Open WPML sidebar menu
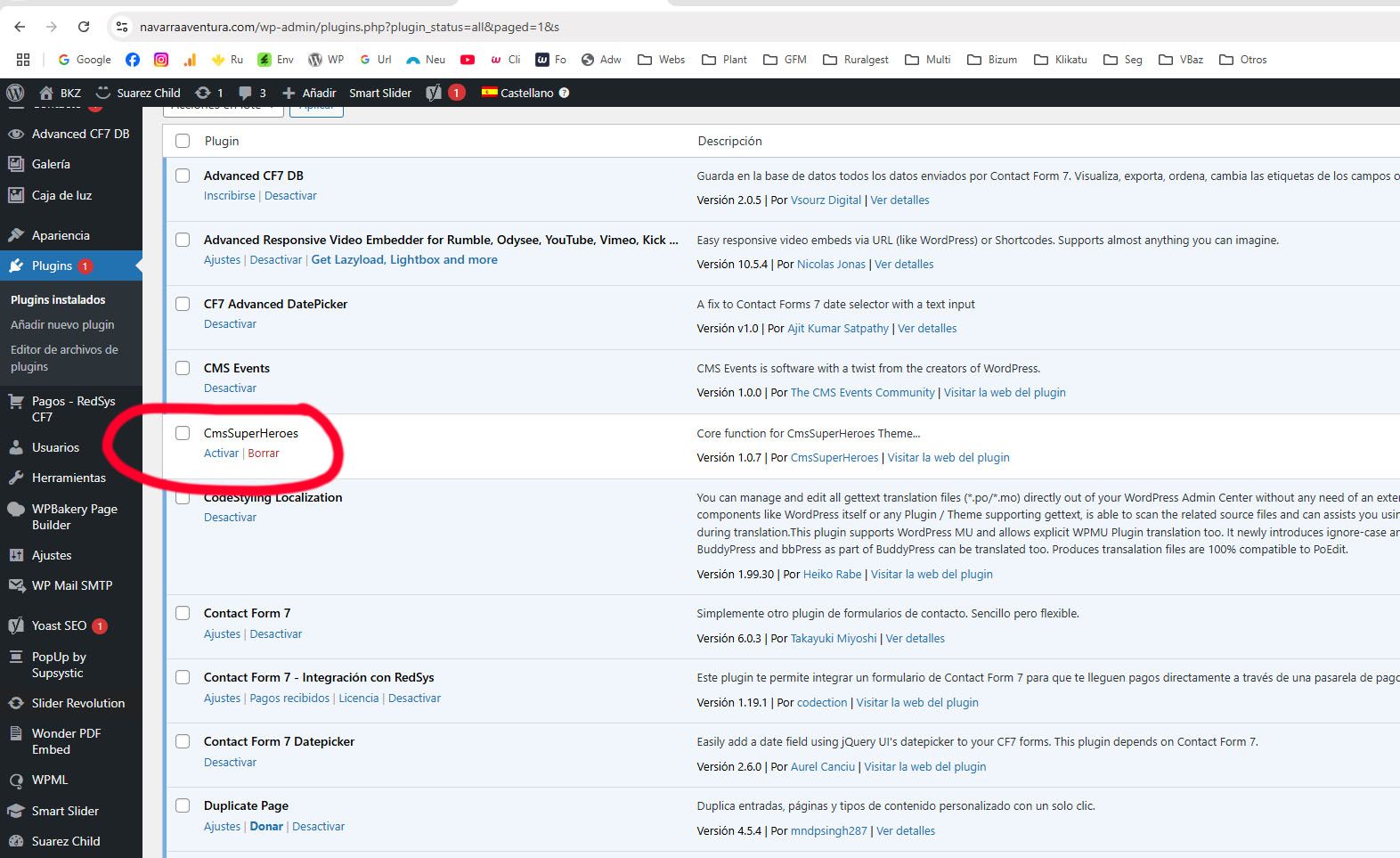This screenshot has width=1400, height=858. (71, 780)
